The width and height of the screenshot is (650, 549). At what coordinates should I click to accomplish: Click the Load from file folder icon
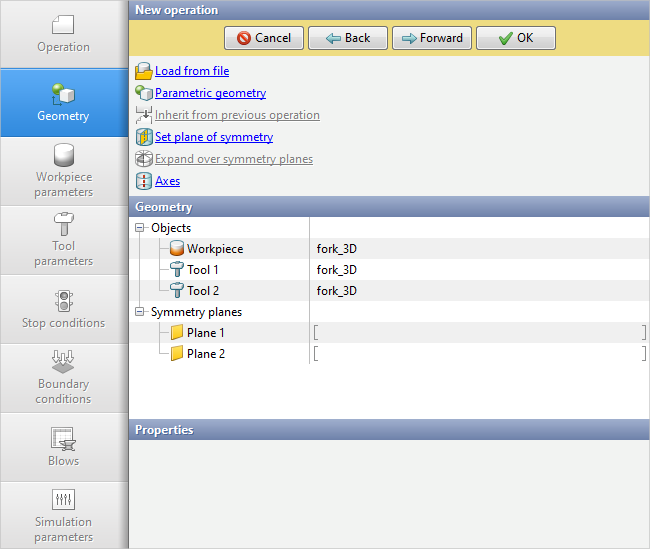(x=143, y=72)
